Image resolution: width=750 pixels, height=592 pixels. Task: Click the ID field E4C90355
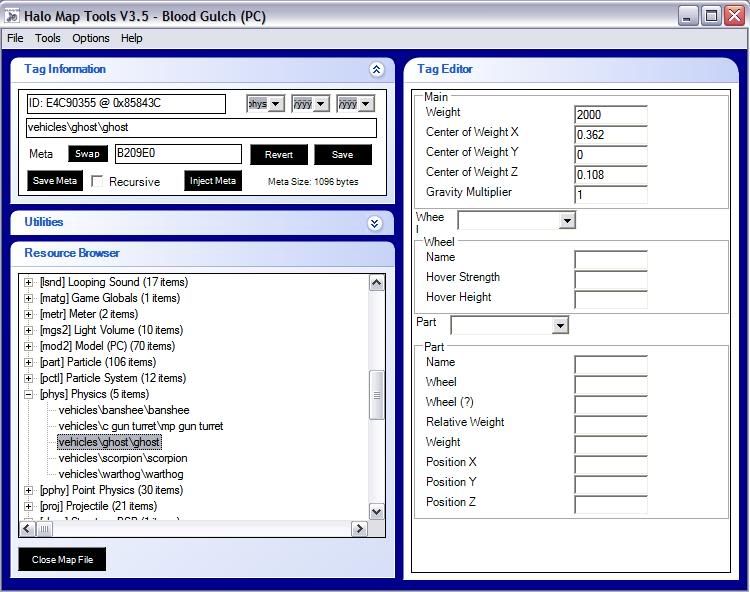click(x=126, y=103)
